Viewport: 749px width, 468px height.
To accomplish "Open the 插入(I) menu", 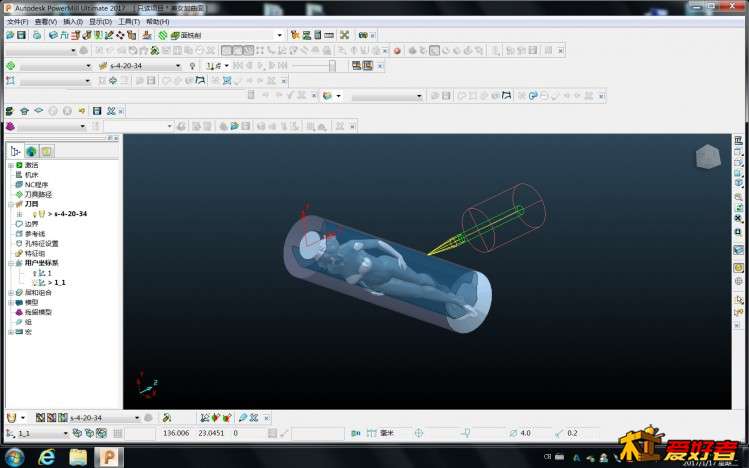I will (x=73, y=21).
